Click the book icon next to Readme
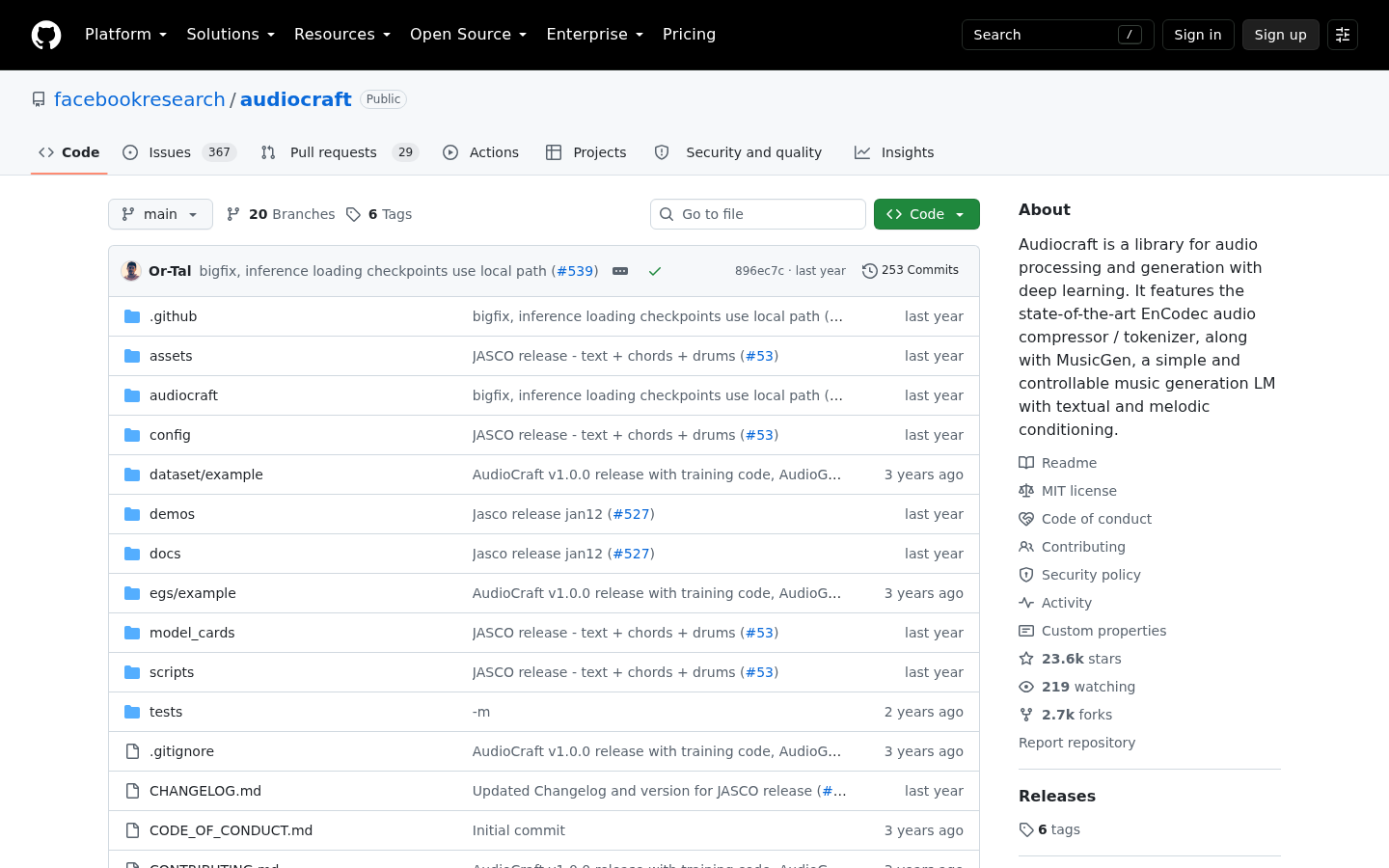Image resolution: width=1389 pixels, height=868 pixels. click(x=1026, y=463)
